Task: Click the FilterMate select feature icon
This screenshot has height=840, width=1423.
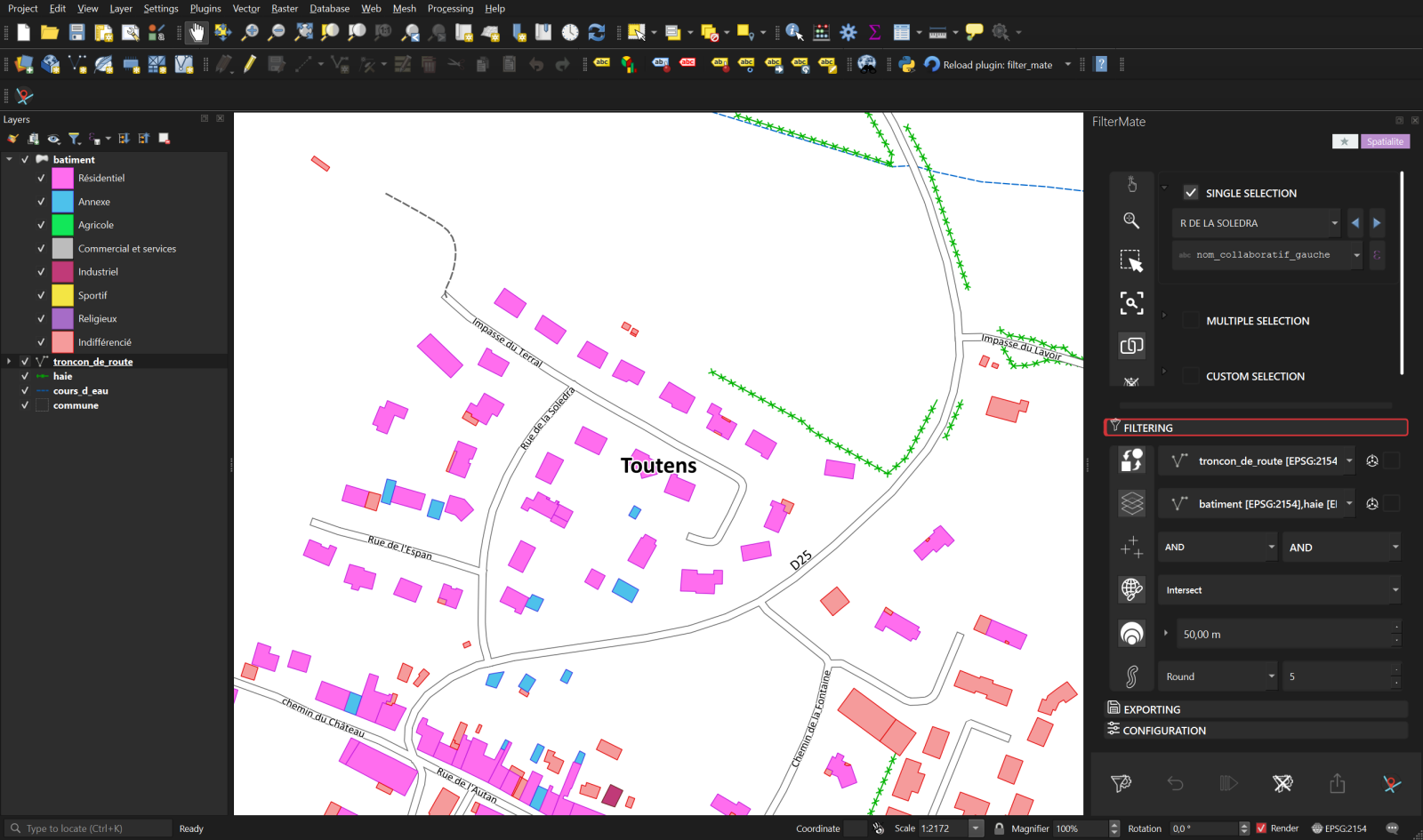Action: tap(1131, 261)
